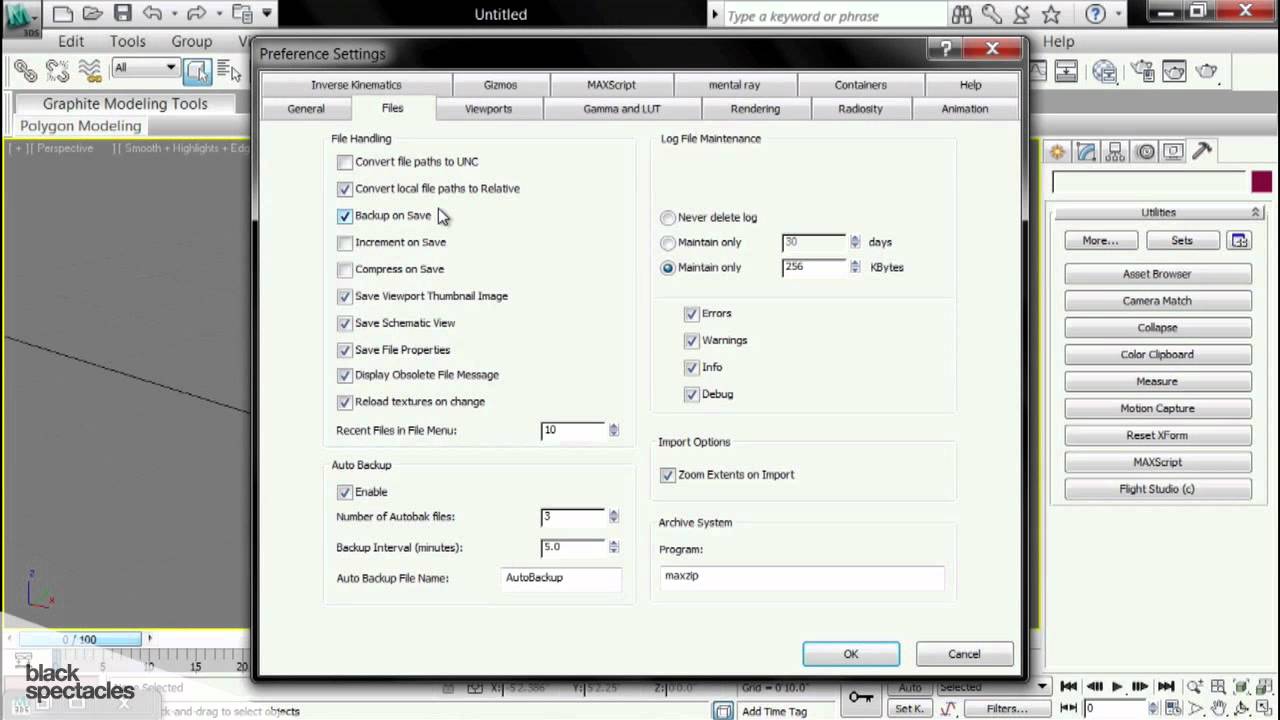This screenshot has height=720, width=1280.
Task: Open the Display command panel tab
Action: point(1173,152)
